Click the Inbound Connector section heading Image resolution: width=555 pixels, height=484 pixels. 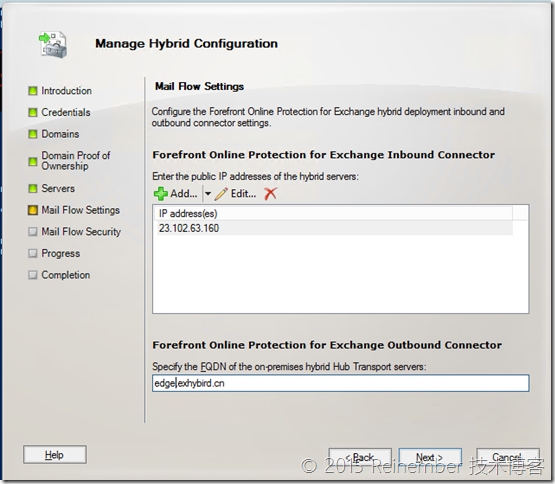coord(324,155)
